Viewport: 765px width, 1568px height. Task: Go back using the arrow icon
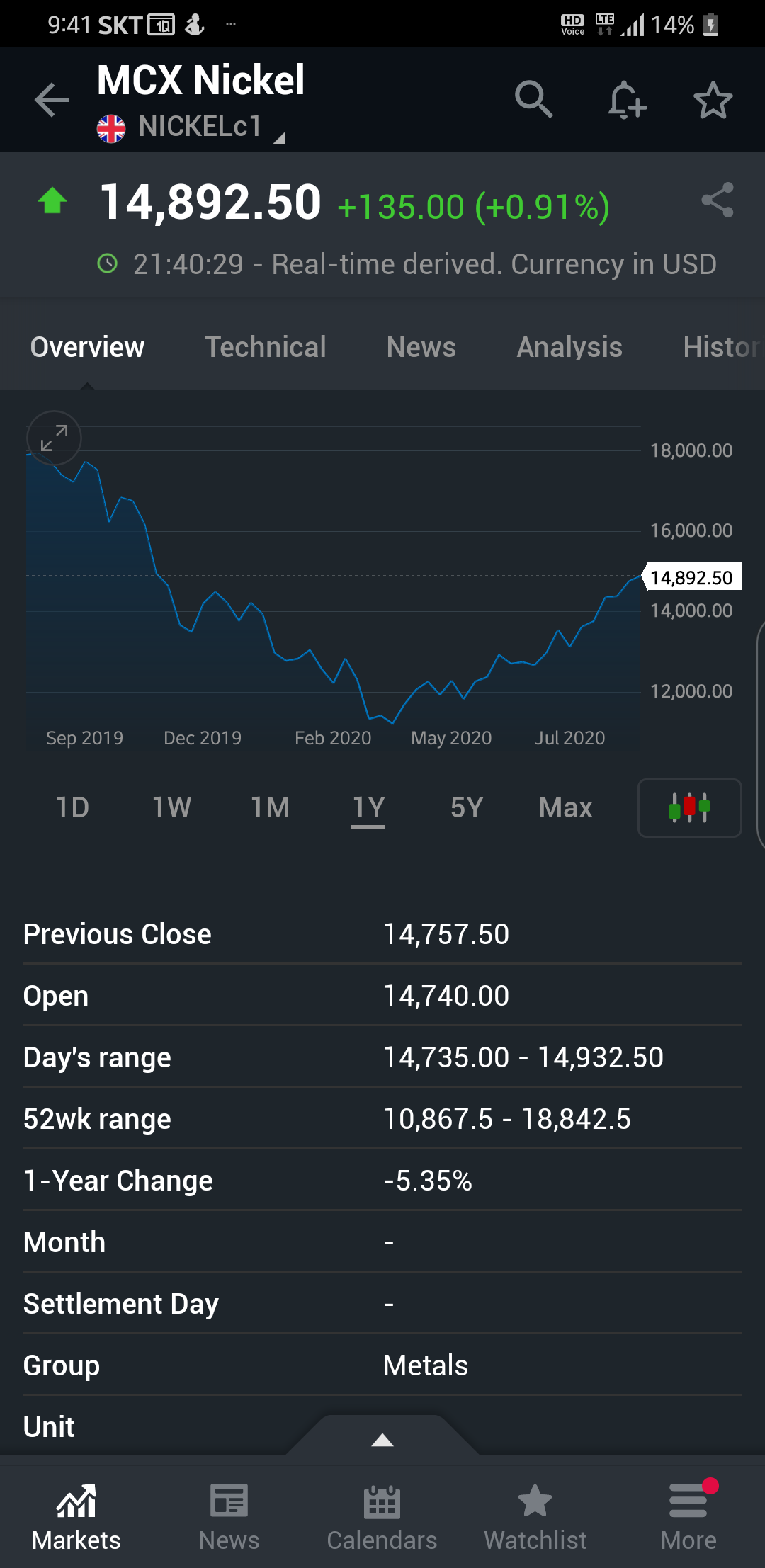coord(52,100)
